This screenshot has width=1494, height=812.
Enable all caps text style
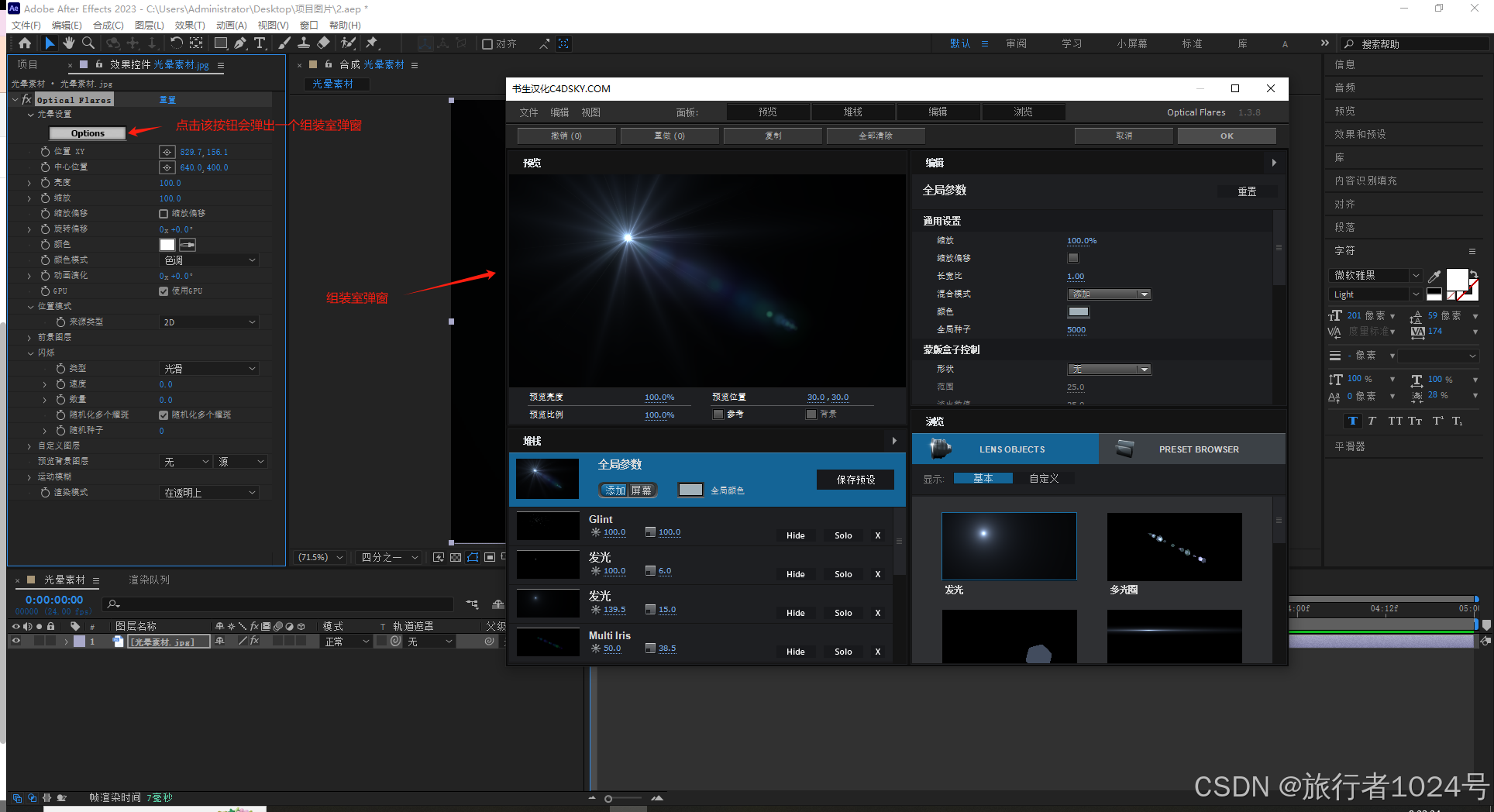coord(1395,421)
